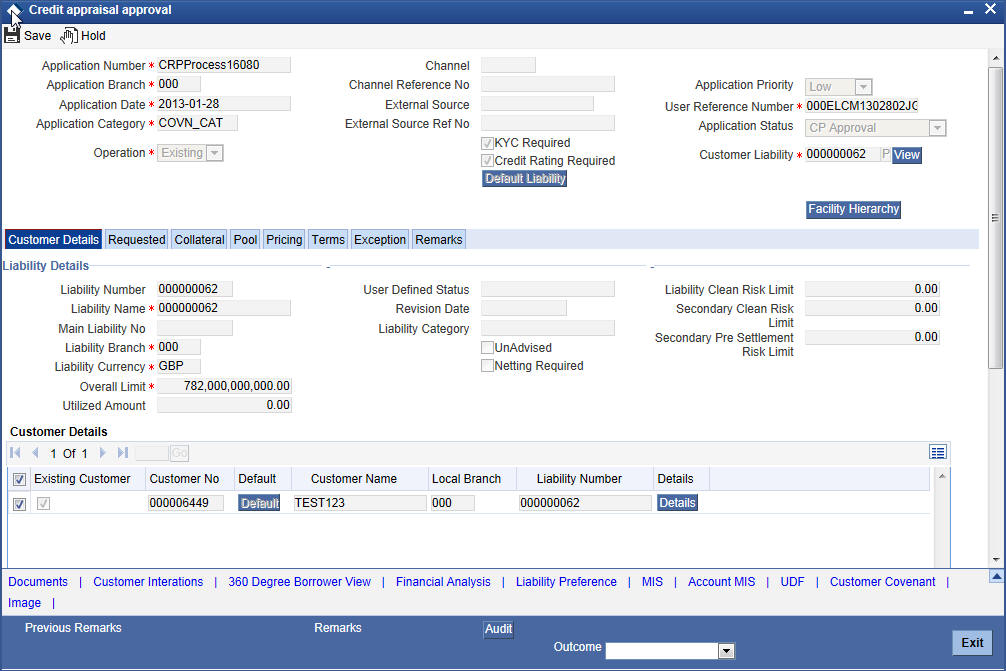1006x671 pixels.
Task: Click the app logo icon in title bar
Action: coord(13,10)
